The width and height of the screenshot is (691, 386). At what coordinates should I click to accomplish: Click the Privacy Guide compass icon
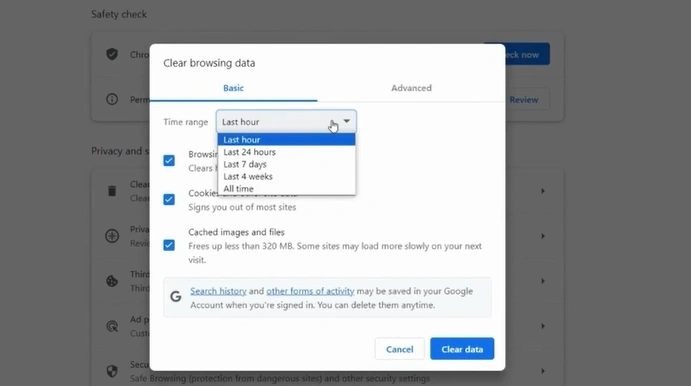pos(112,236)
